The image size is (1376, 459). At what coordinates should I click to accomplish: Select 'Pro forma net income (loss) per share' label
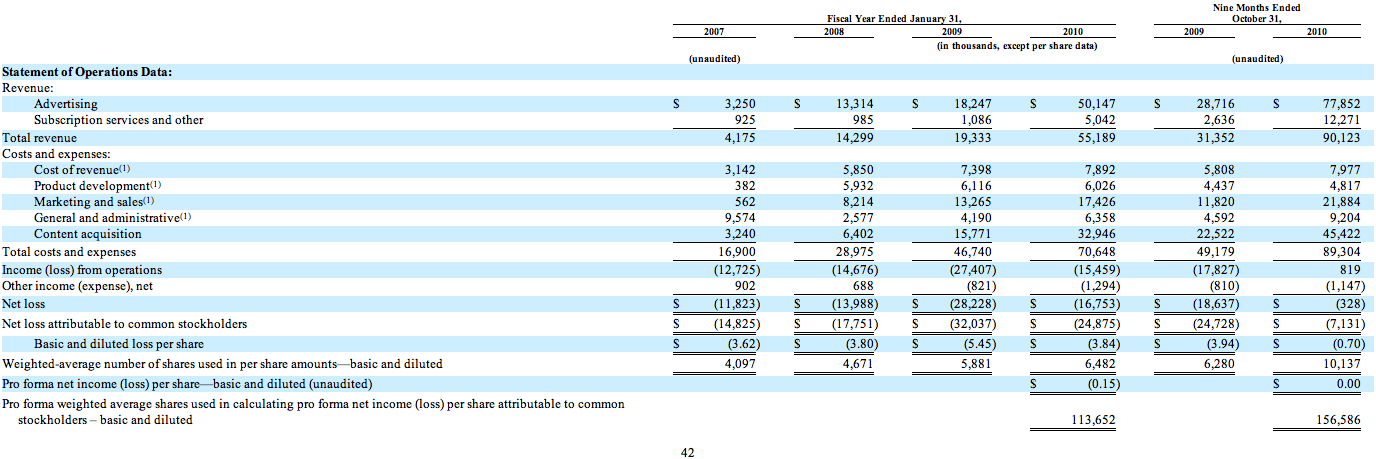pyautogui.click(x=187, y=384)
